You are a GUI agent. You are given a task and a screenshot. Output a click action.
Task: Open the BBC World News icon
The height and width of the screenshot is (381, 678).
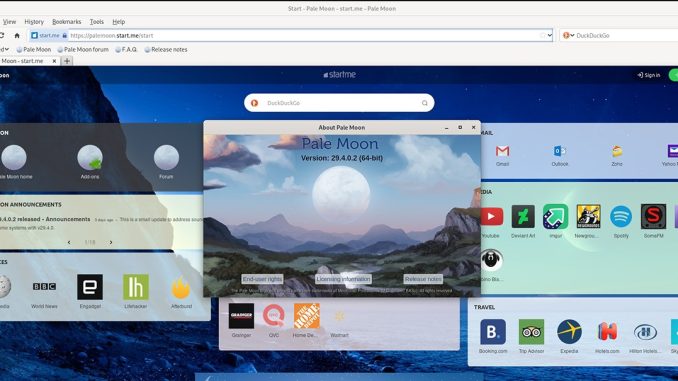(x=44, y=287)
